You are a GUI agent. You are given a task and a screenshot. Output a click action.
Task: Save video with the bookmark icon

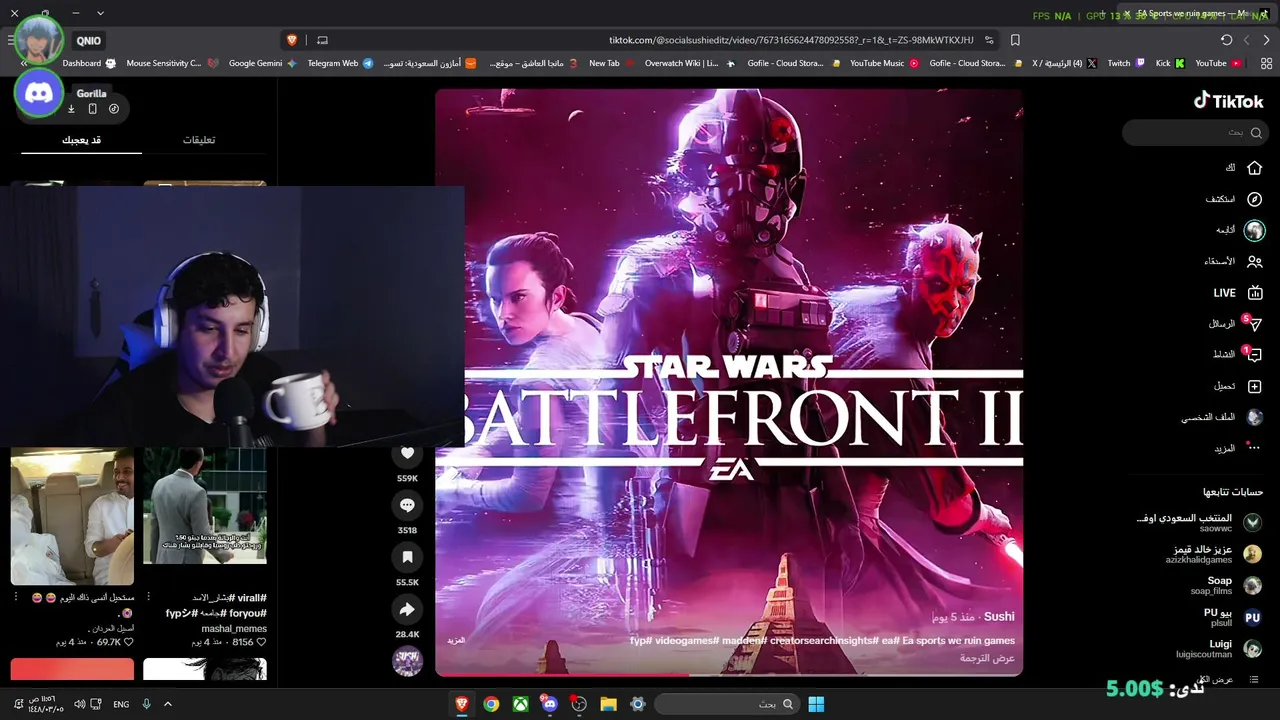click(407, 557)
